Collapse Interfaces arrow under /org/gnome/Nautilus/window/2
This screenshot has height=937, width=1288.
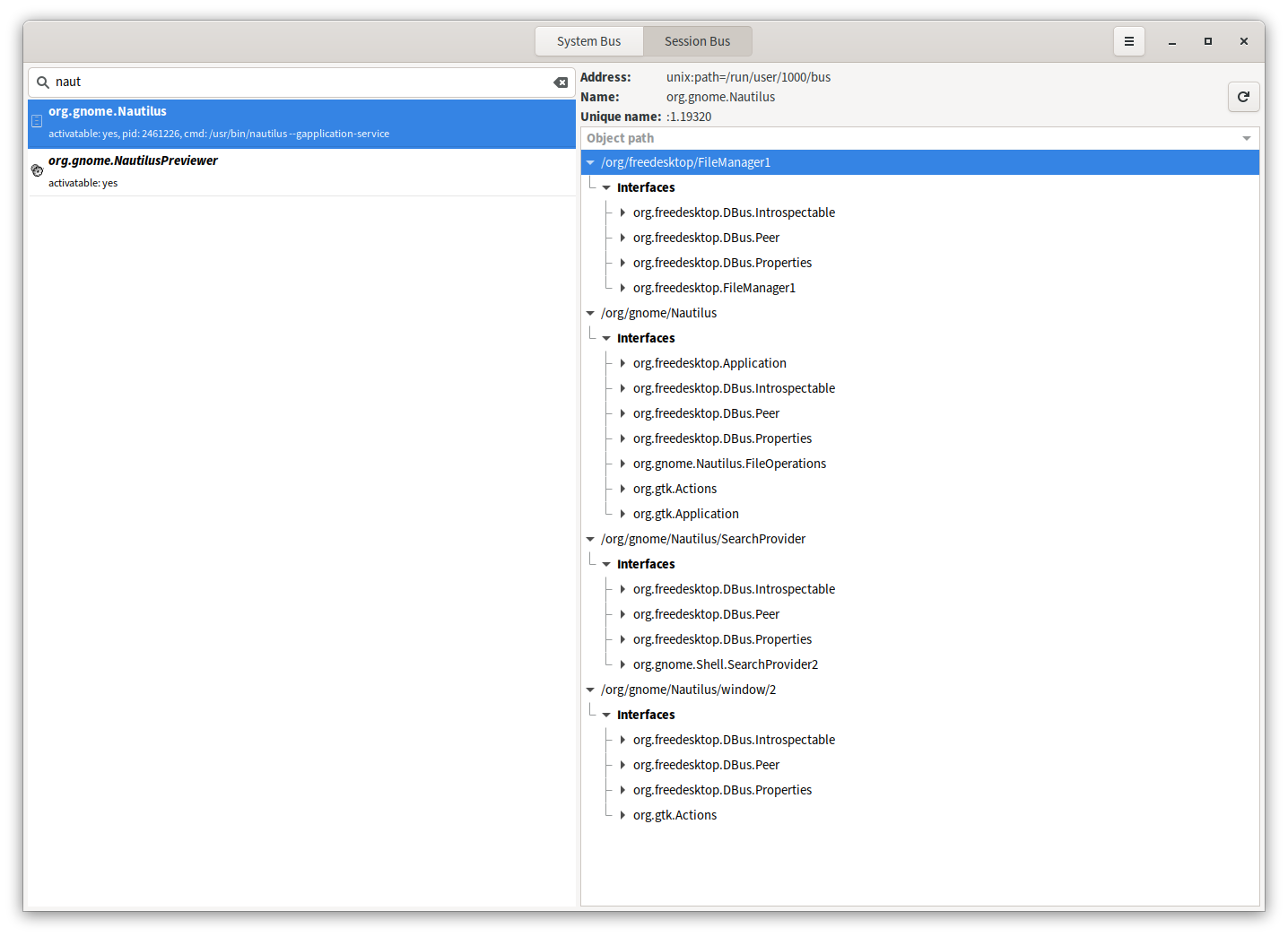pos(606,715)
